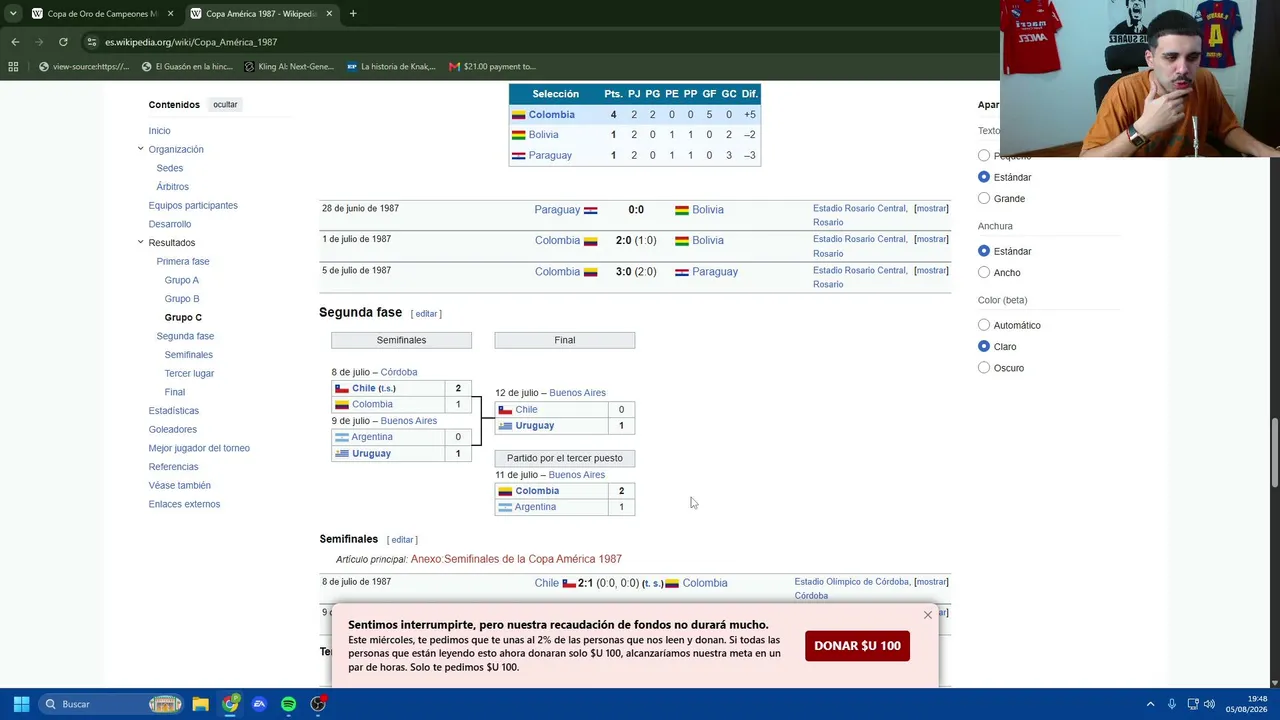Open the Kling AI bookmark
Image resolution: width=1280 pixels, height=720 pixels.
(287, 67)
